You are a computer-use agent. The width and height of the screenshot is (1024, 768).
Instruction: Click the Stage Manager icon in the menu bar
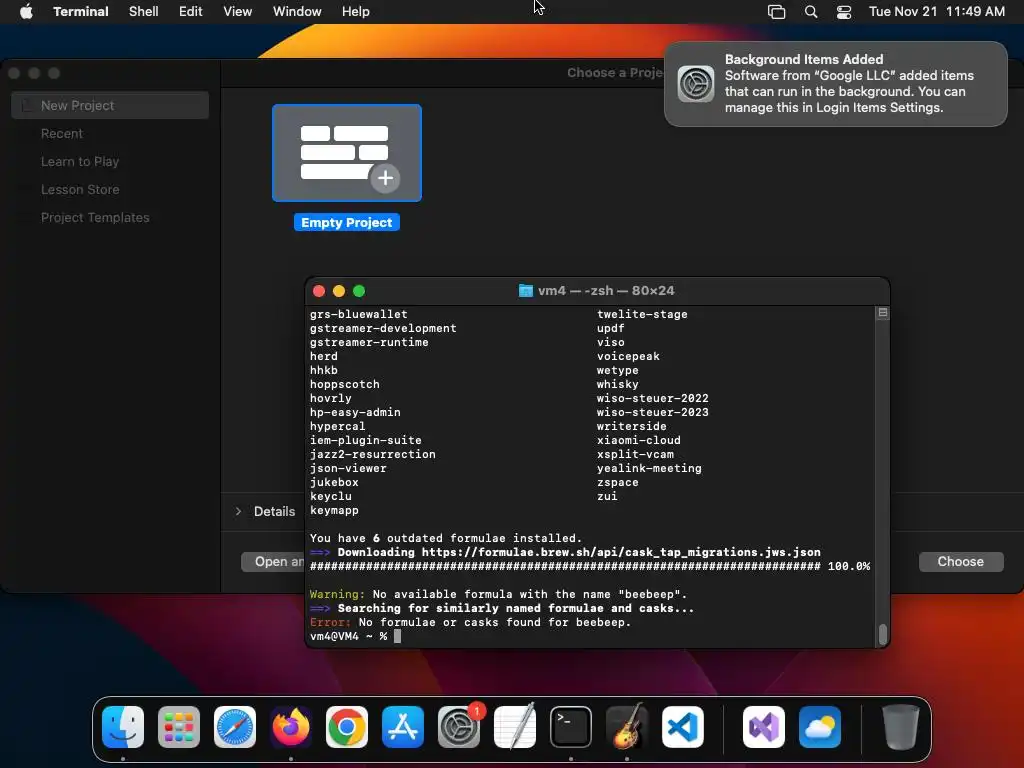tap(776, 12)
